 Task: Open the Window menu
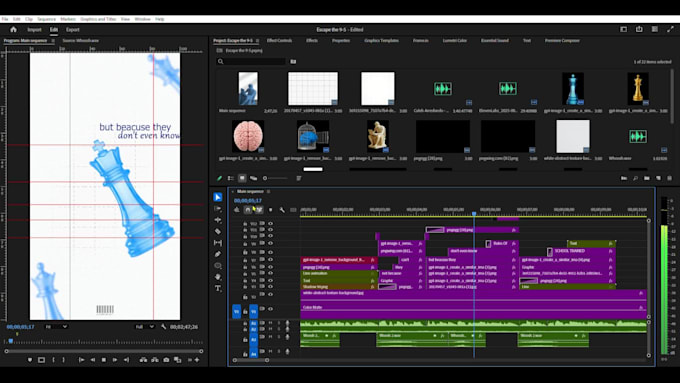[x=142, y=19]
